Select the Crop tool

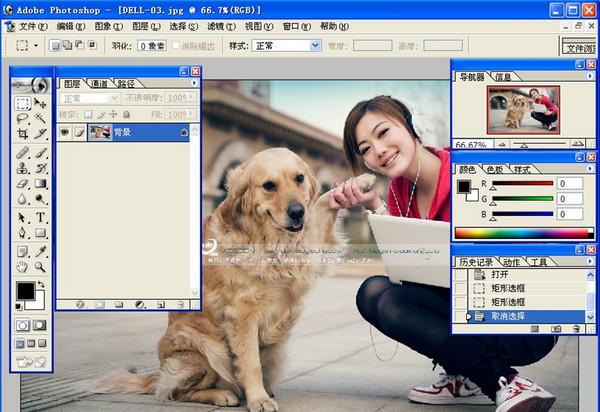23,134
